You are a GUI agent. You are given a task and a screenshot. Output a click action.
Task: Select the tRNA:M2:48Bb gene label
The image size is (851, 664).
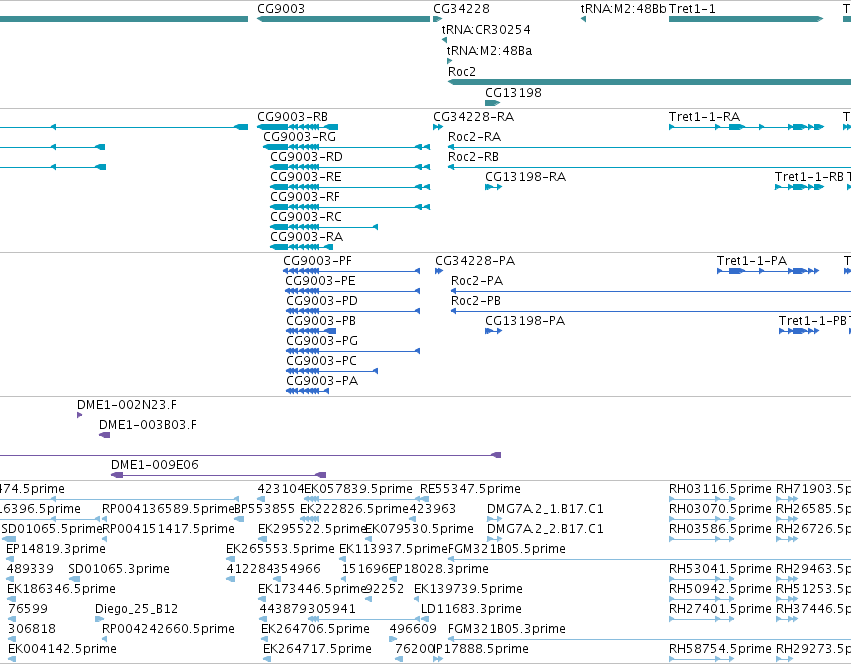coord(623,9)
